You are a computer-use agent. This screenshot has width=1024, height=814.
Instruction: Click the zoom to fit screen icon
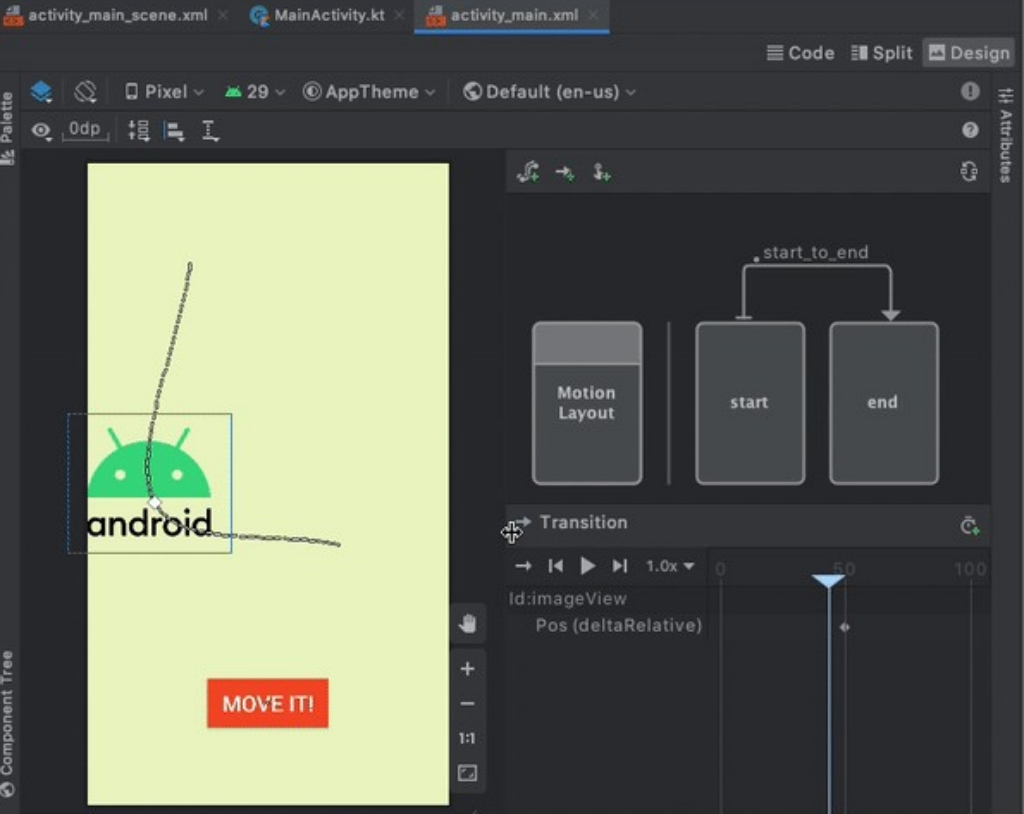click(467, 772)
